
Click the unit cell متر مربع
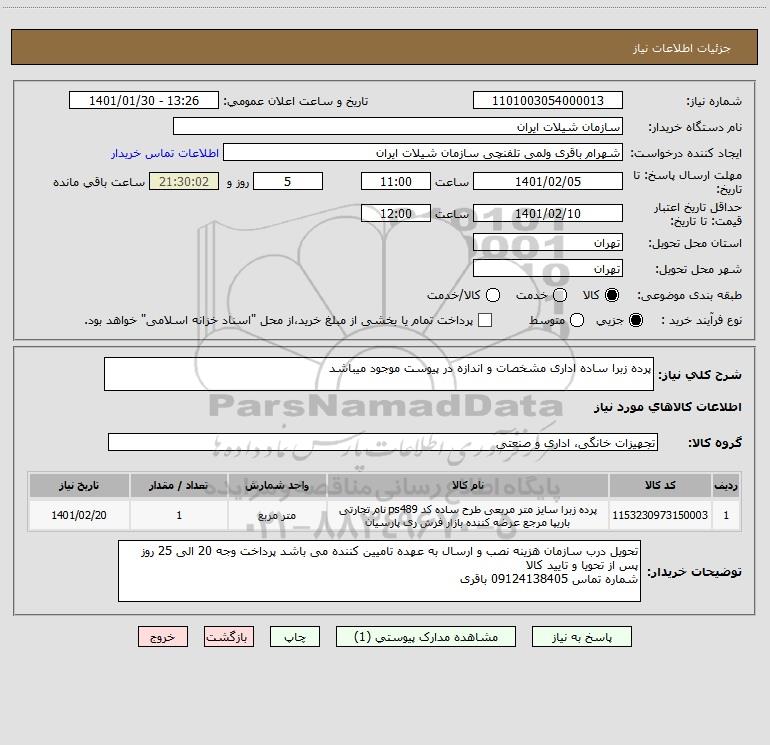click(x=277, y=515)
